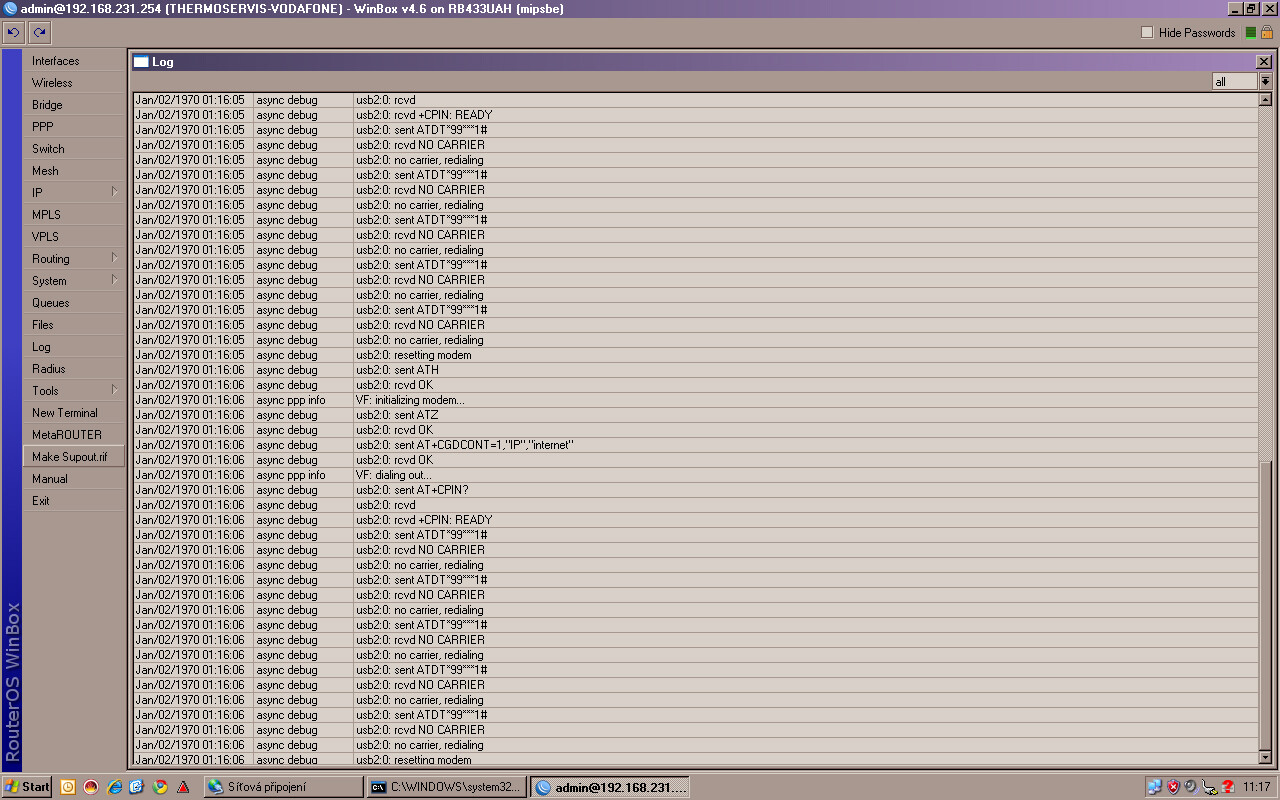
Task: Click the Redo arrow in WinBox toolbar
Action: 39,33
